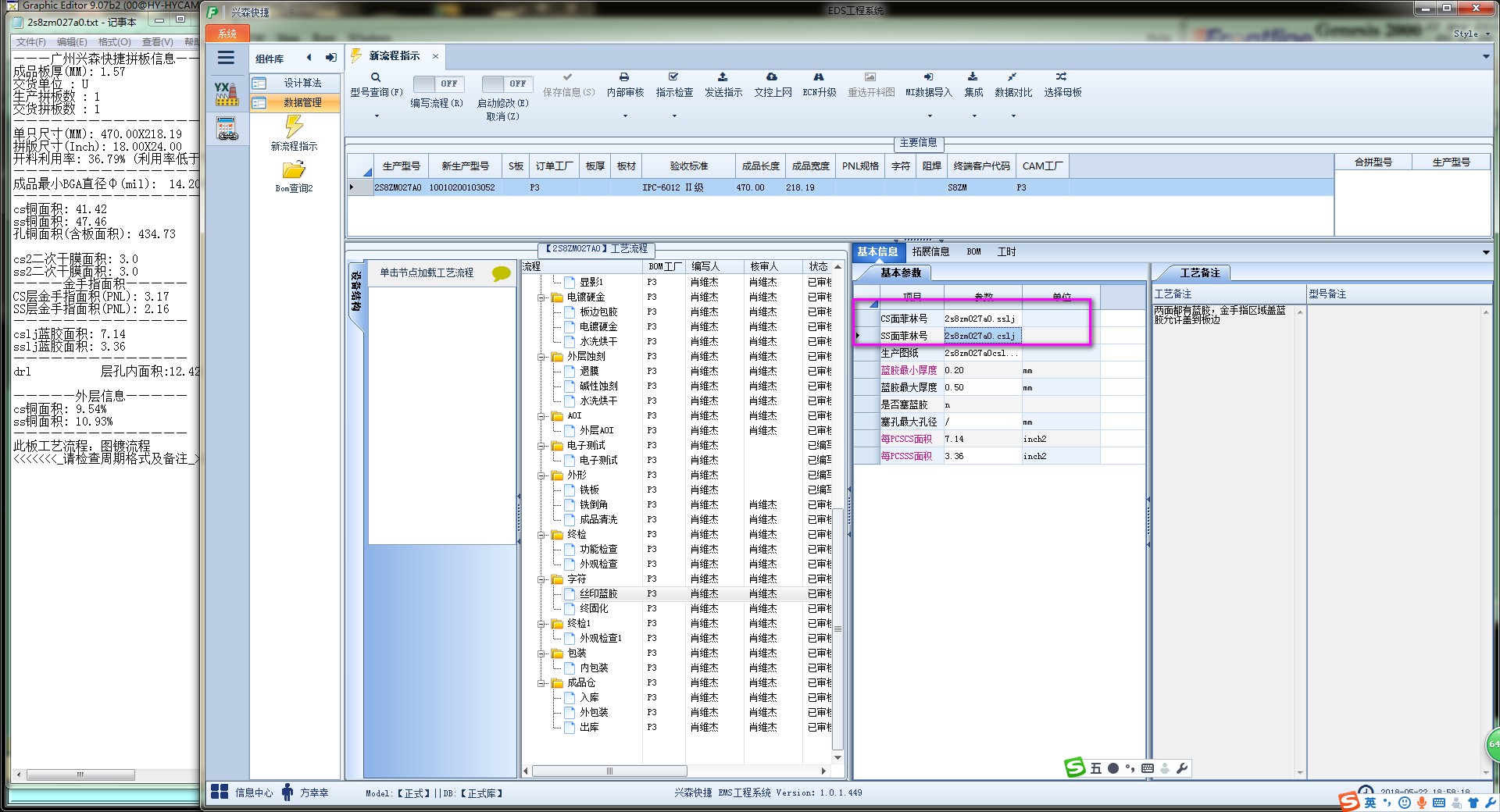1500x812 pixels.
Task: Click the 信息中心 status bar link
Action: 254,792
